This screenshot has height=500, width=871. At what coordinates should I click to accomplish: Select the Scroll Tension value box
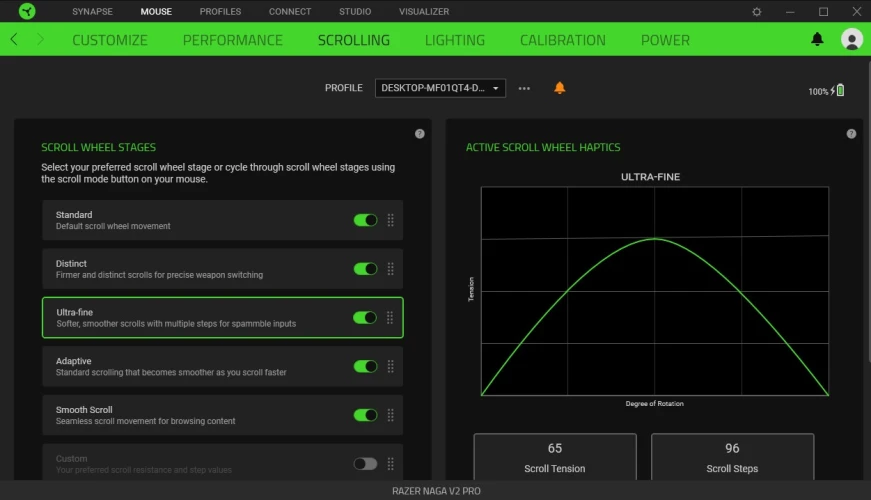pyautogui.click(x=554, y=457)
